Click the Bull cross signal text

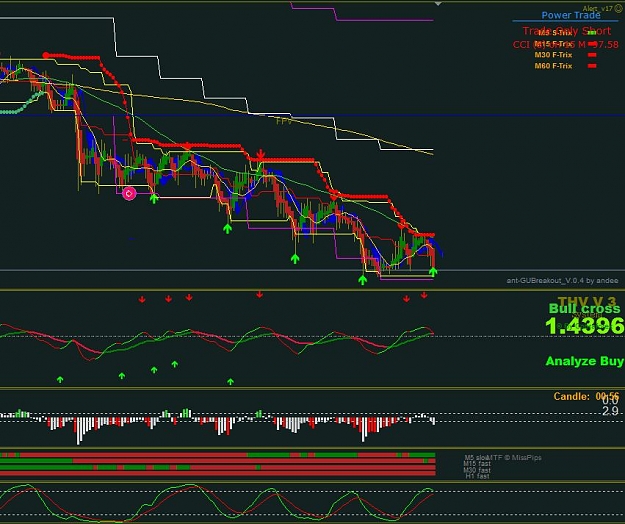point(584,308)
